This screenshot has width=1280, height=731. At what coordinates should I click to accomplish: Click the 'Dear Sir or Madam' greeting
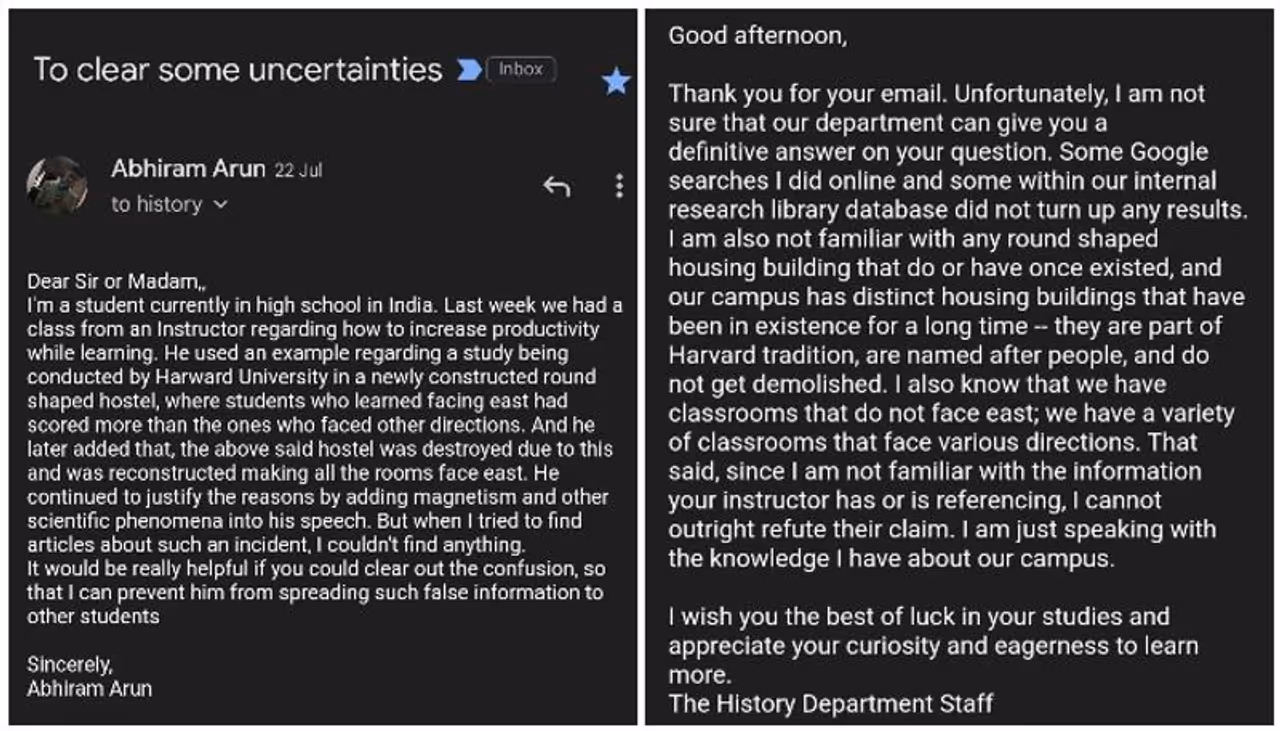pyautogui.click(x=116, y=281)
